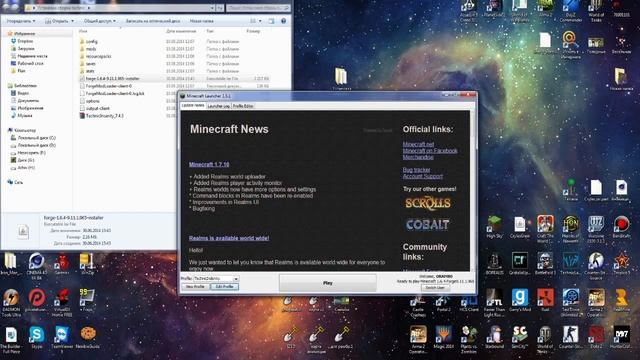Viewport: 640px width, 360px height.
Task: Open the desktop folder above Minecraft Launcher
Action: click(341, 78)
